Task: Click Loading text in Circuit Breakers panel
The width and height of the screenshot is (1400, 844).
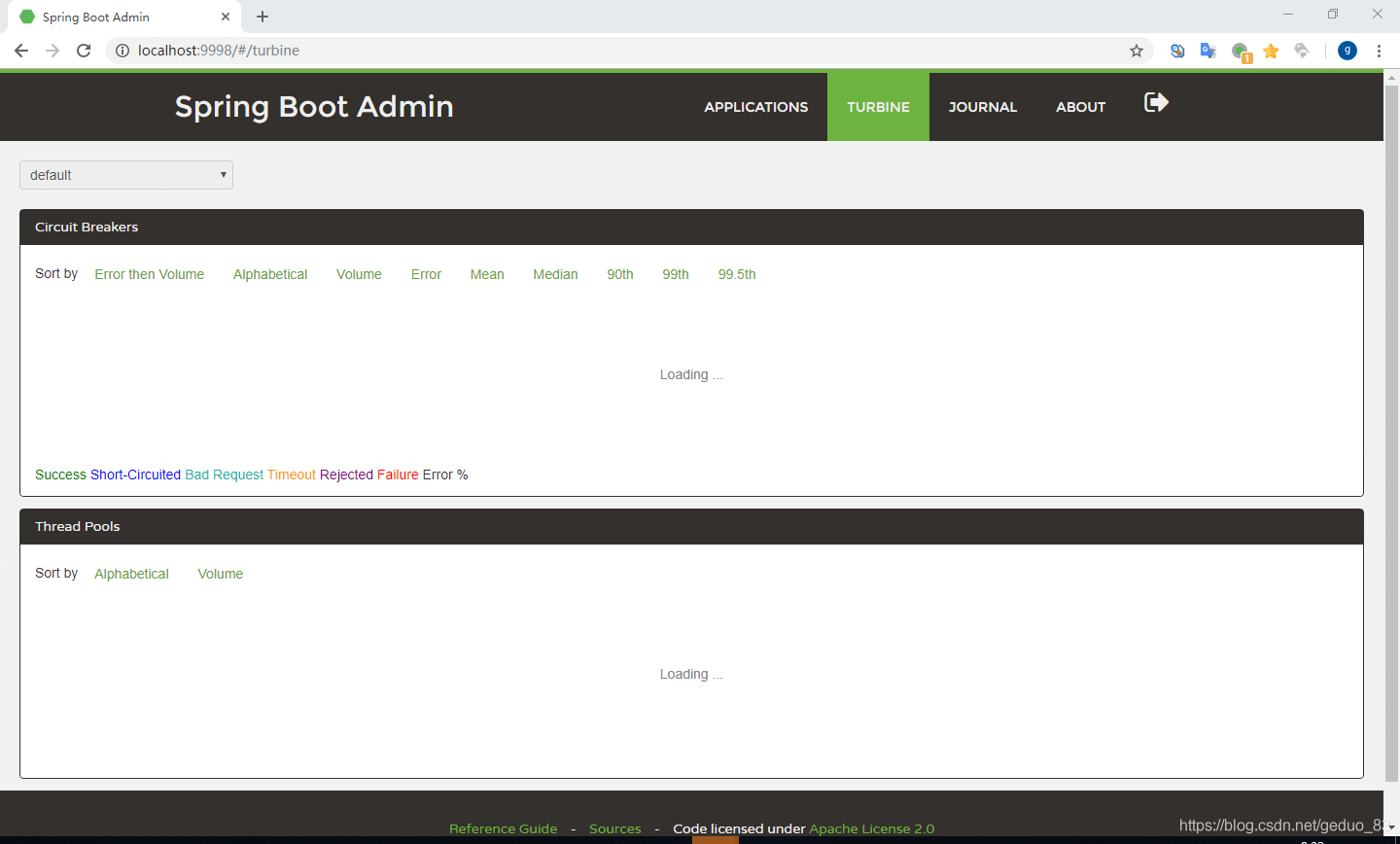Action: (691, 374)
